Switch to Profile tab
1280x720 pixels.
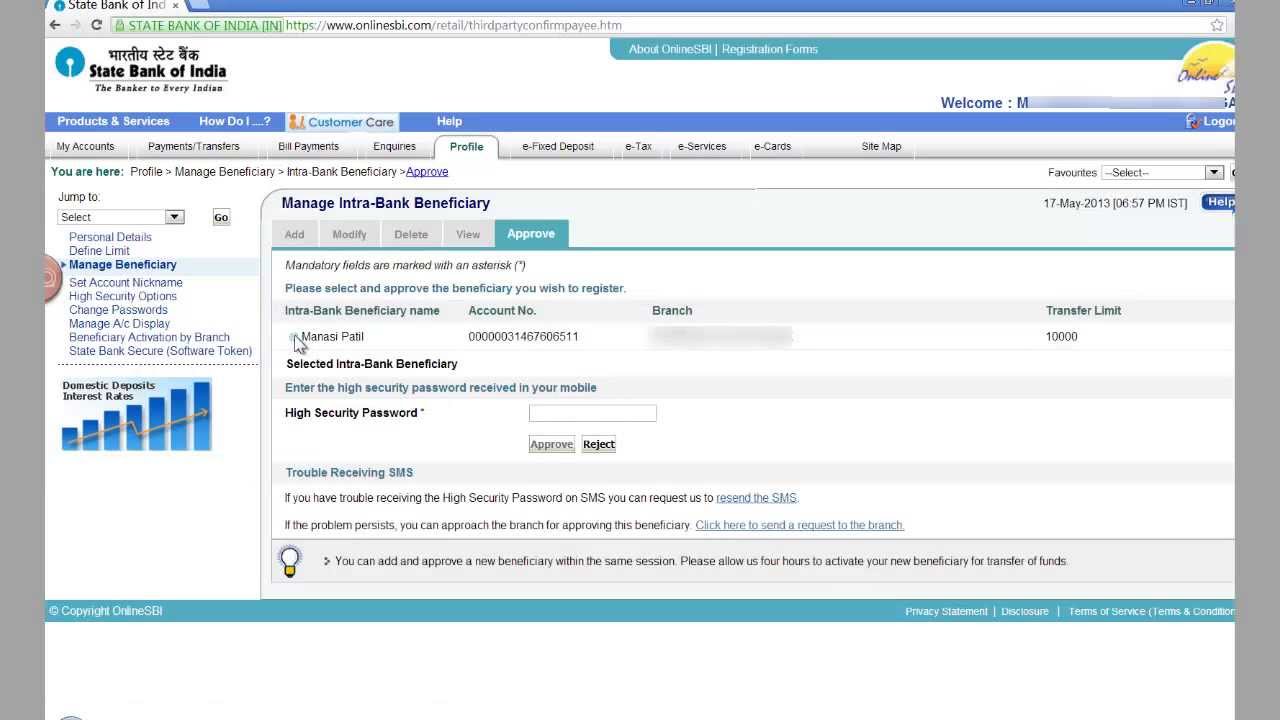coord(466,146)
